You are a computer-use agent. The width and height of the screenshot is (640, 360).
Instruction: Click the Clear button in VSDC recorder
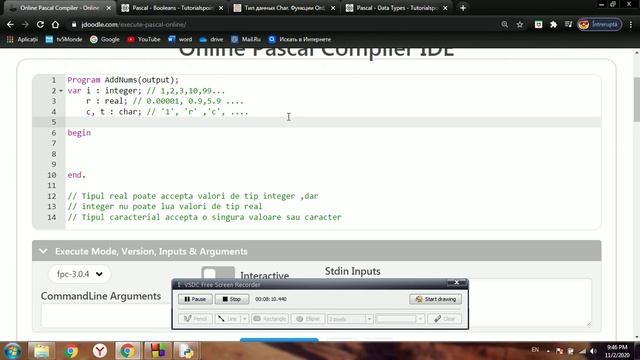pos(444,319)
